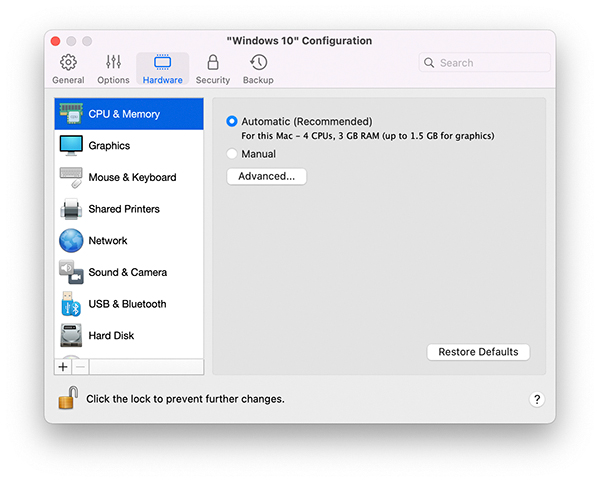Open help with question mark button
This screenshot has height=482, width=600.
pos(536,399)
